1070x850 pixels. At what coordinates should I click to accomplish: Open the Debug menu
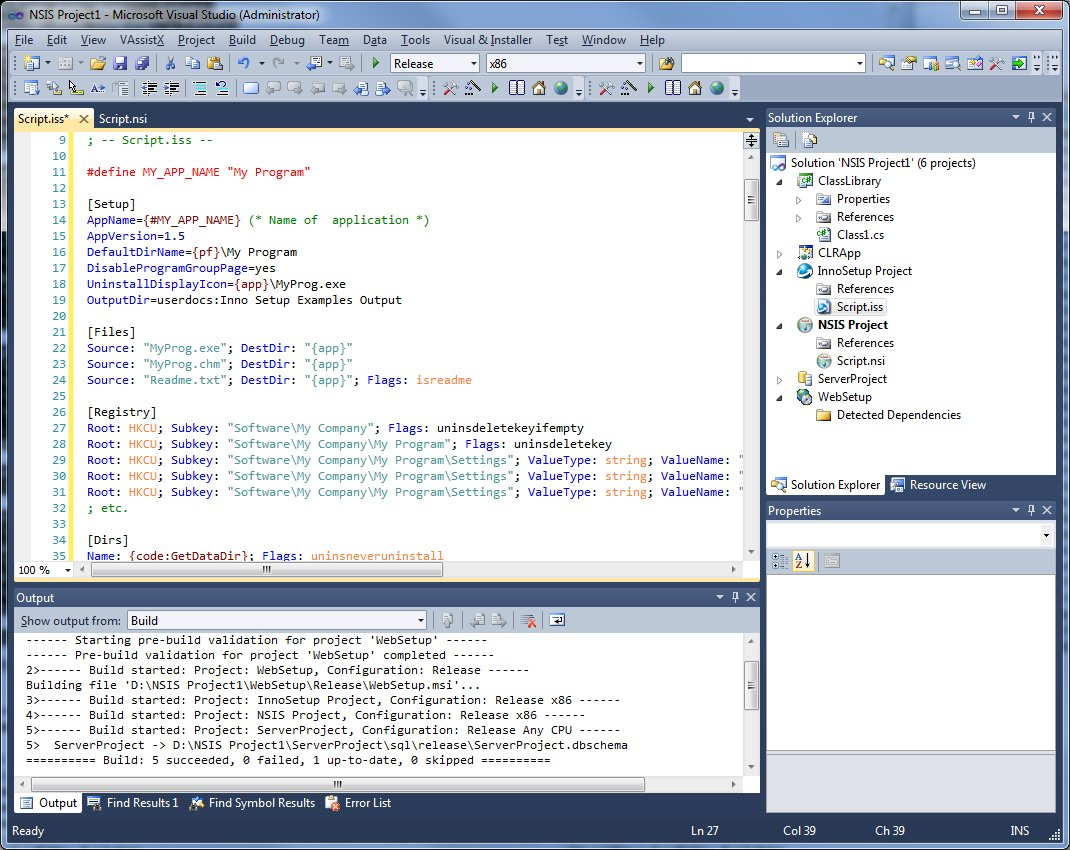[287, 40]
